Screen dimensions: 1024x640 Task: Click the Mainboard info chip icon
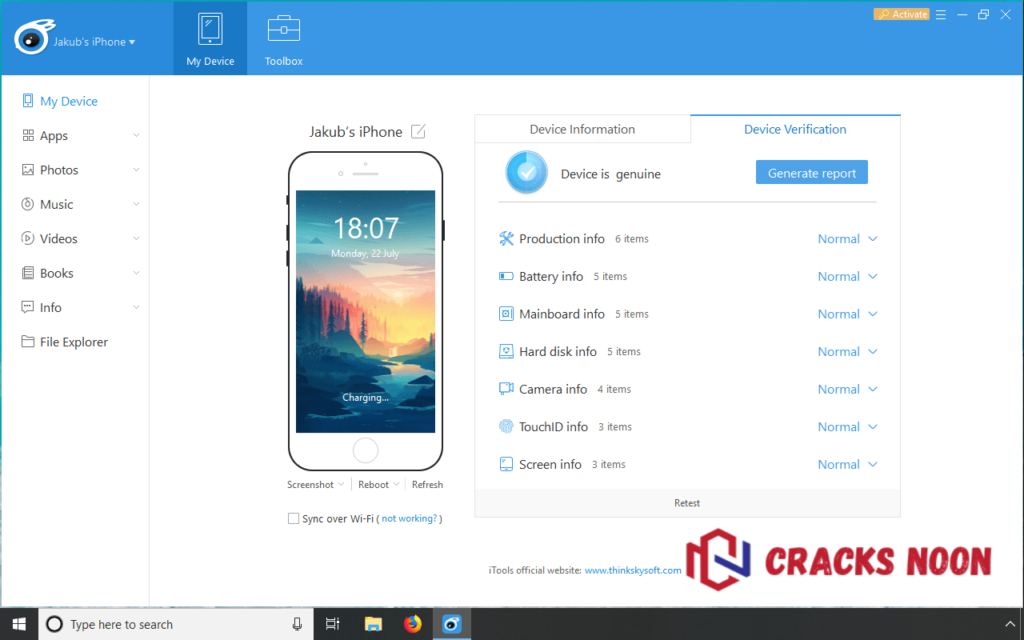(506, 313)
